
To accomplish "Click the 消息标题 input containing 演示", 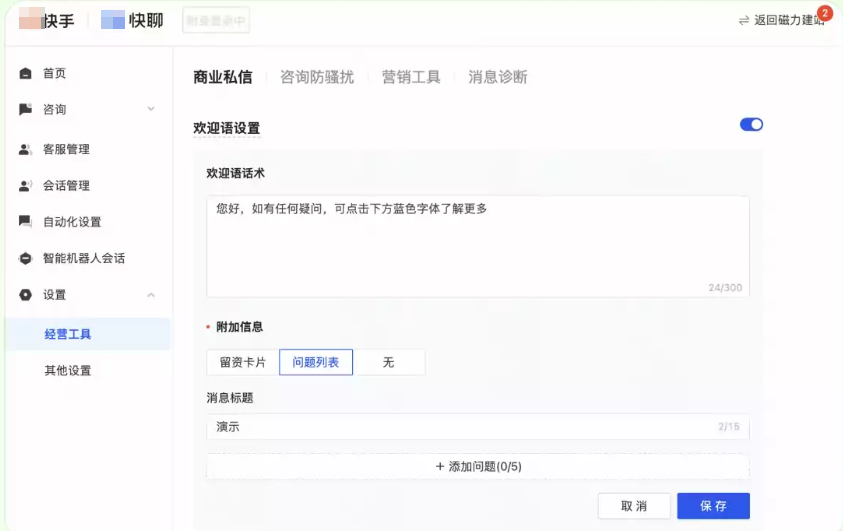I will pos(478,427).
